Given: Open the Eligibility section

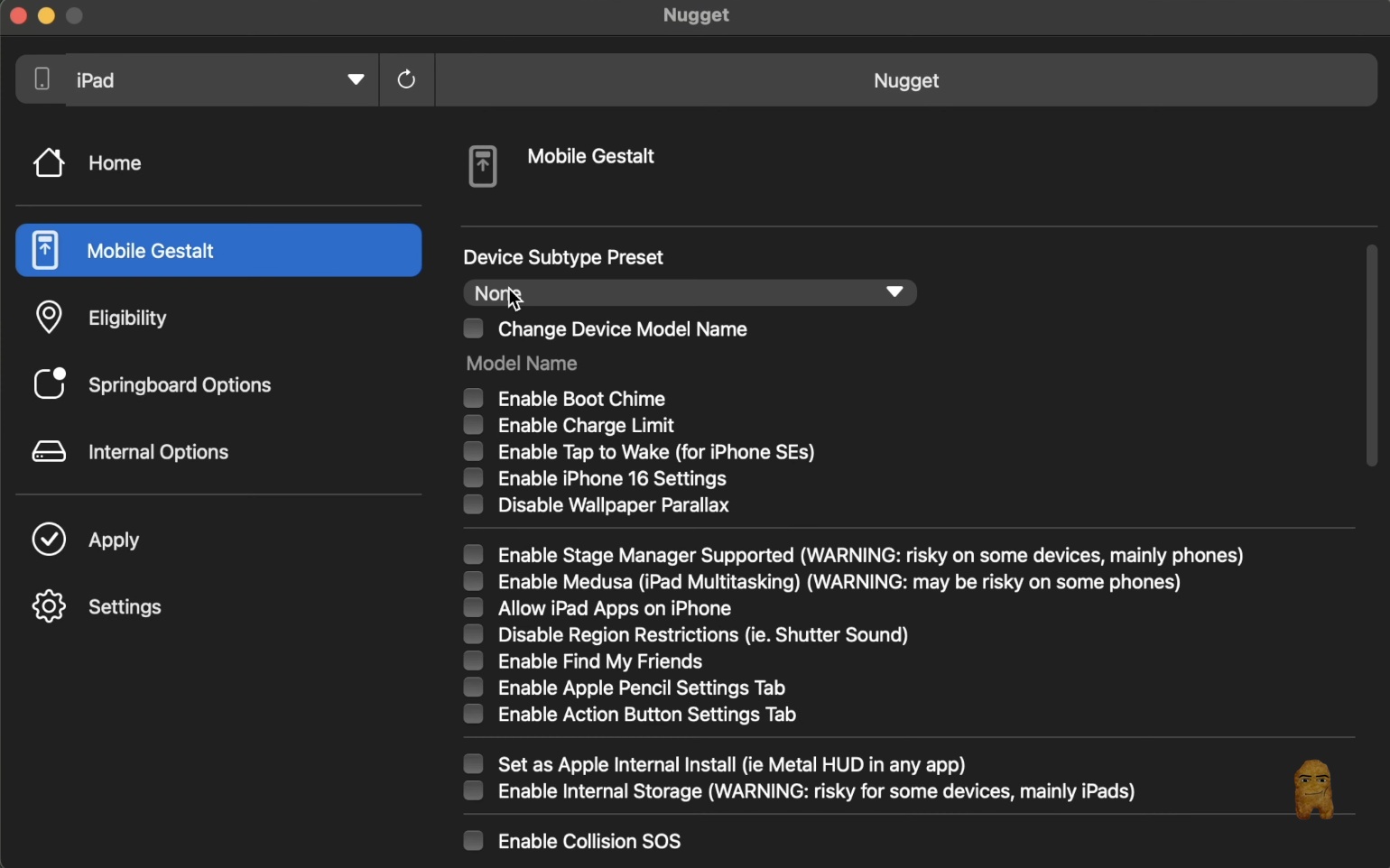Looking at the screenshot, I should pyautogui.click(x=218, y=318).
